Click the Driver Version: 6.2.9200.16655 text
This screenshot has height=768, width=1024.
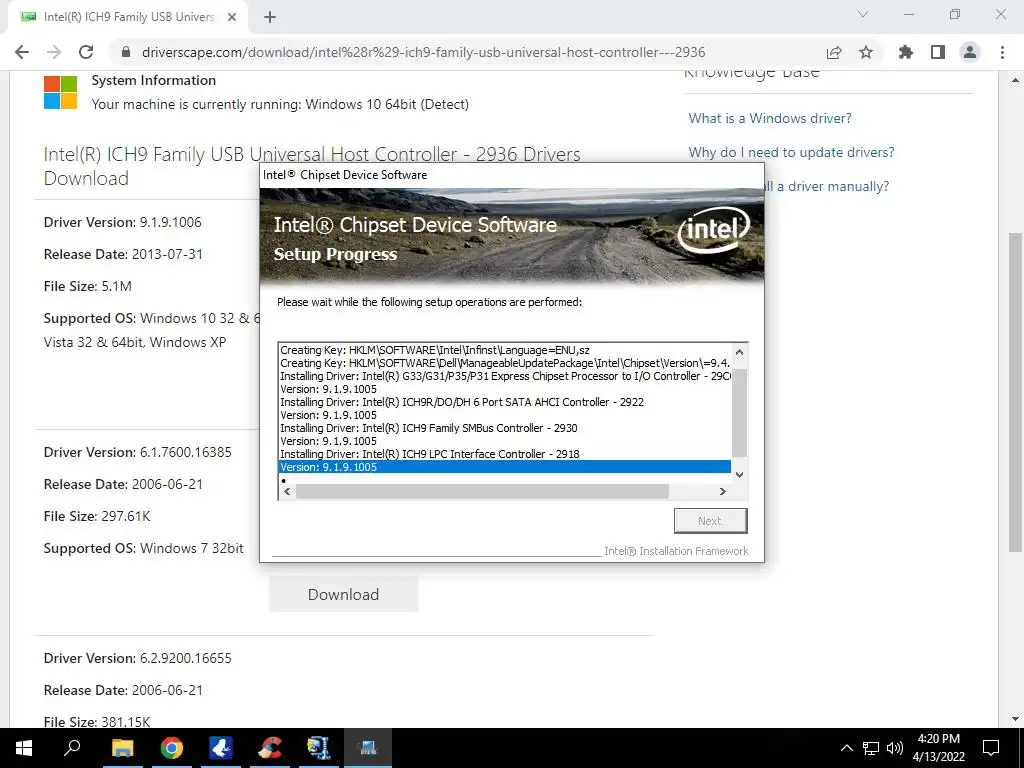(138, 658)
